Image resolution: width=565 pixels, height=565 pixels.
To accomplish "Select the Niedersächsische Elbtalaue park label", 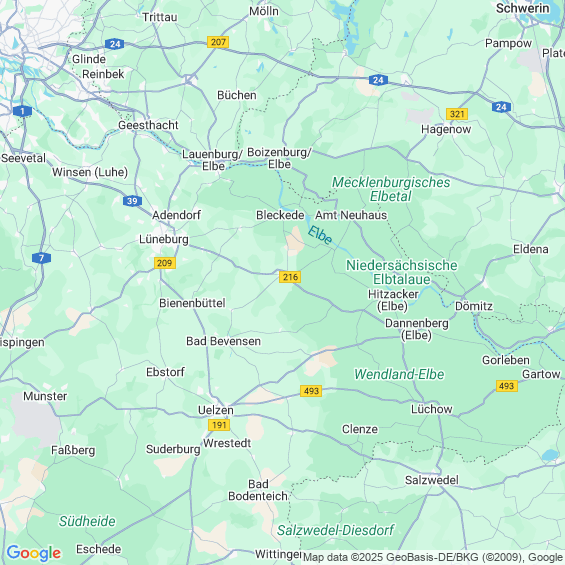I will point(401,272).
